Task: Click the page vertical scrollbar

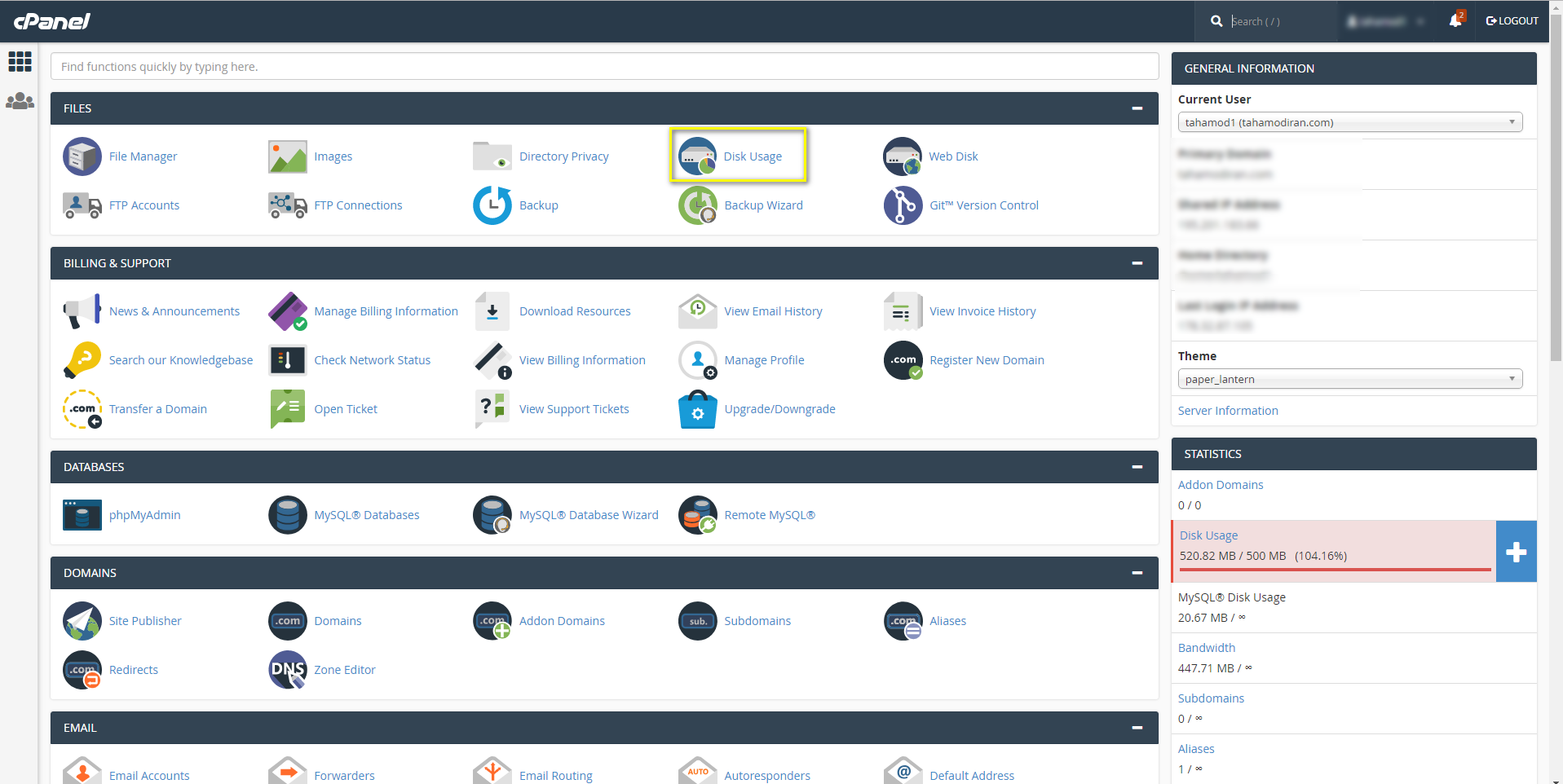Action: 1556,187
